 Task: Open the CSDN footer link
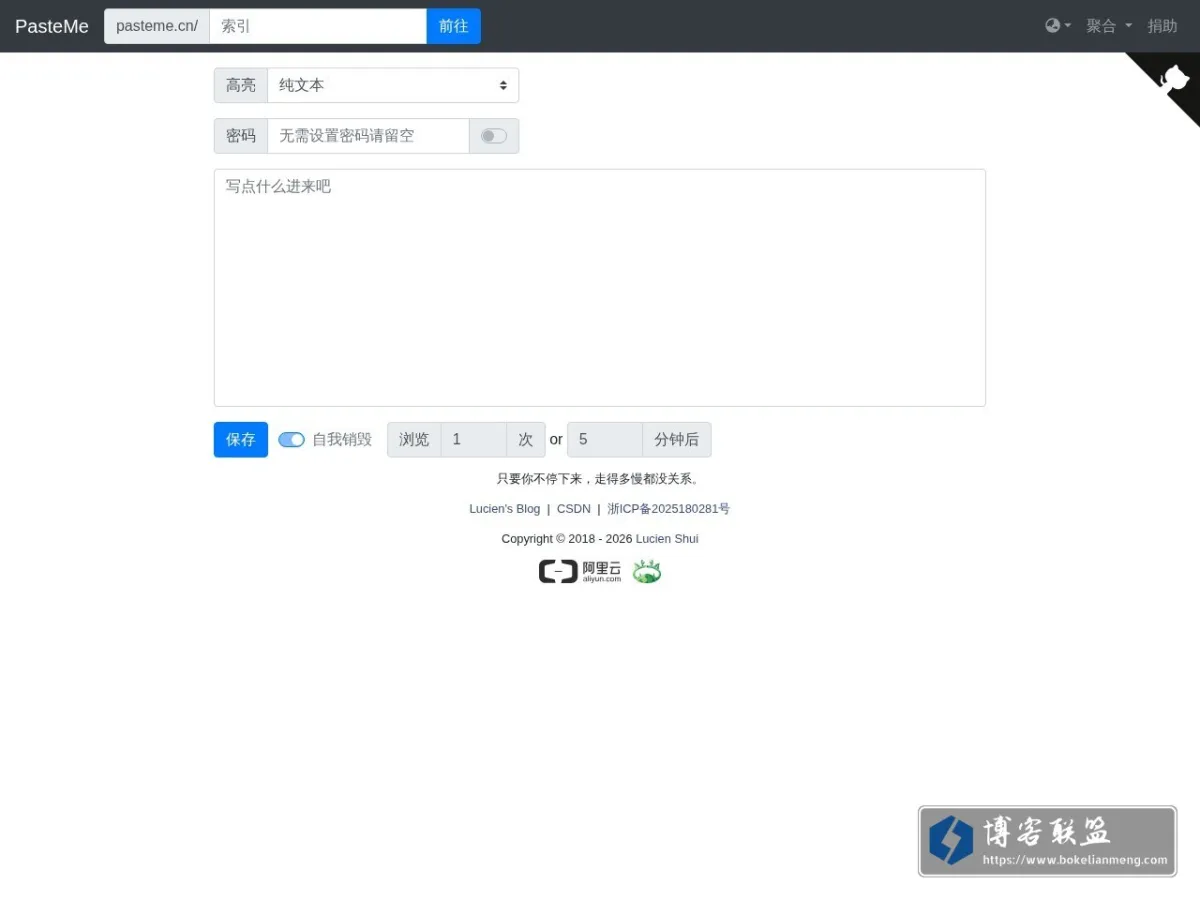click(574, 509)
